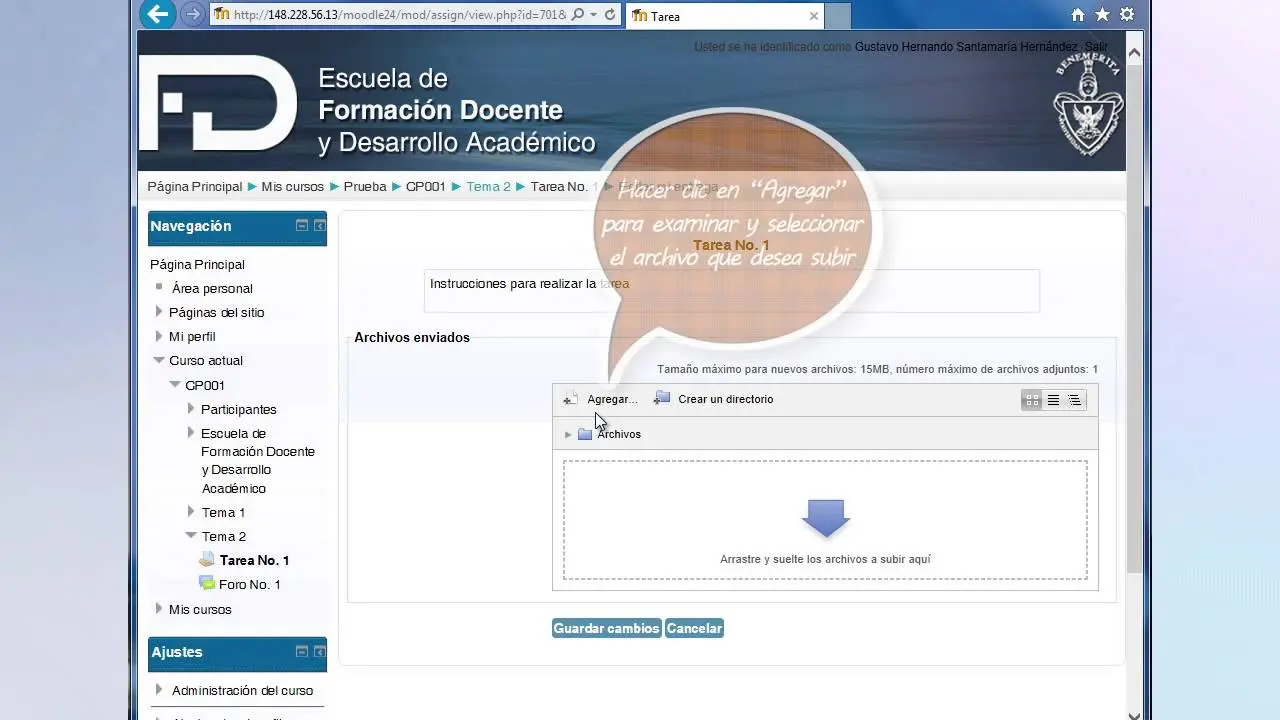1280x720 pixels.
Task: Collapse the Ajustes block with minus icon
Action: click(301, 652)
